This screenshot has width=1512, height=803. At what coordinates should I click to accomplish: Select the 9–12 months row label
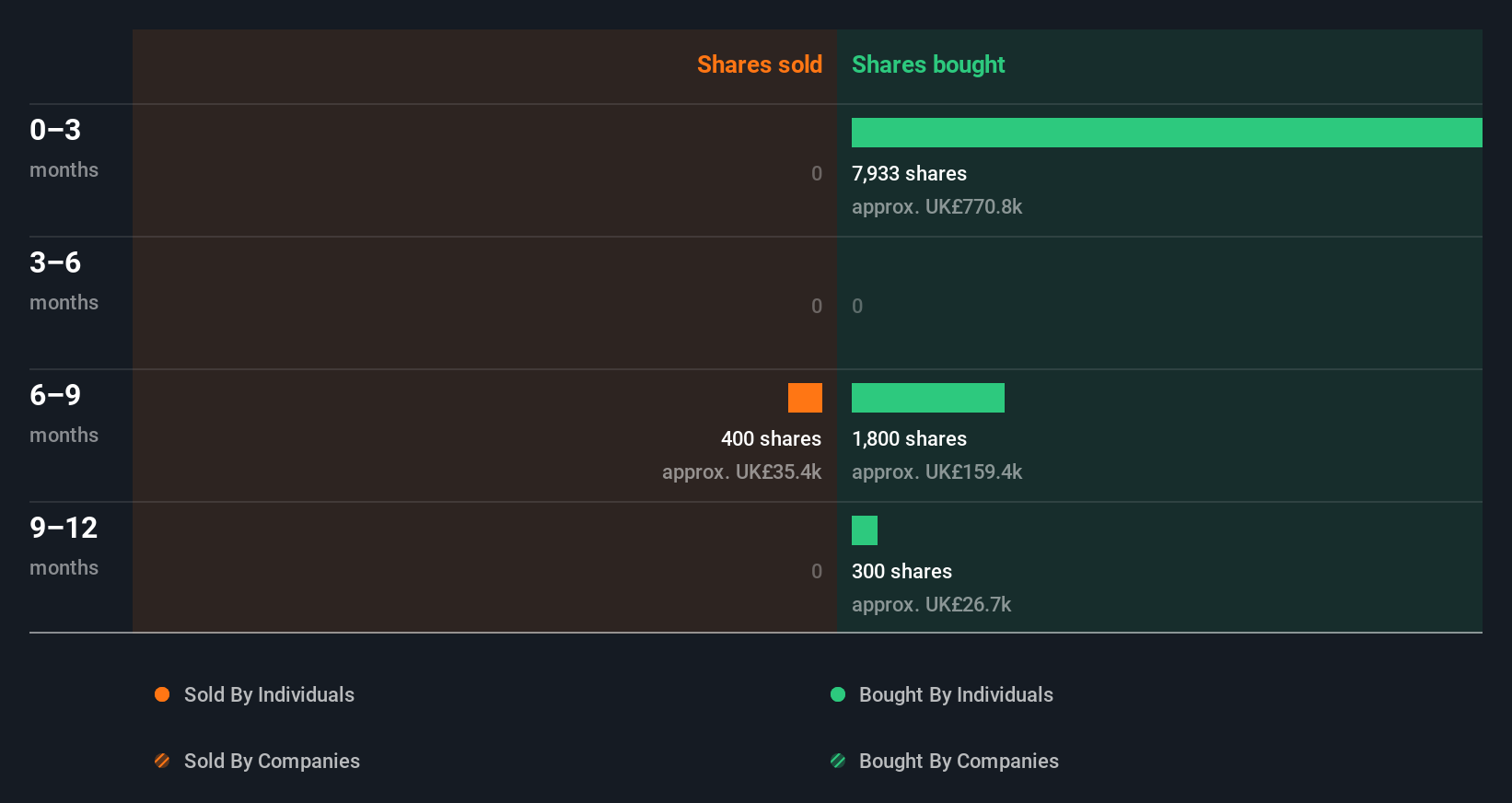click(x=64, y=545)
